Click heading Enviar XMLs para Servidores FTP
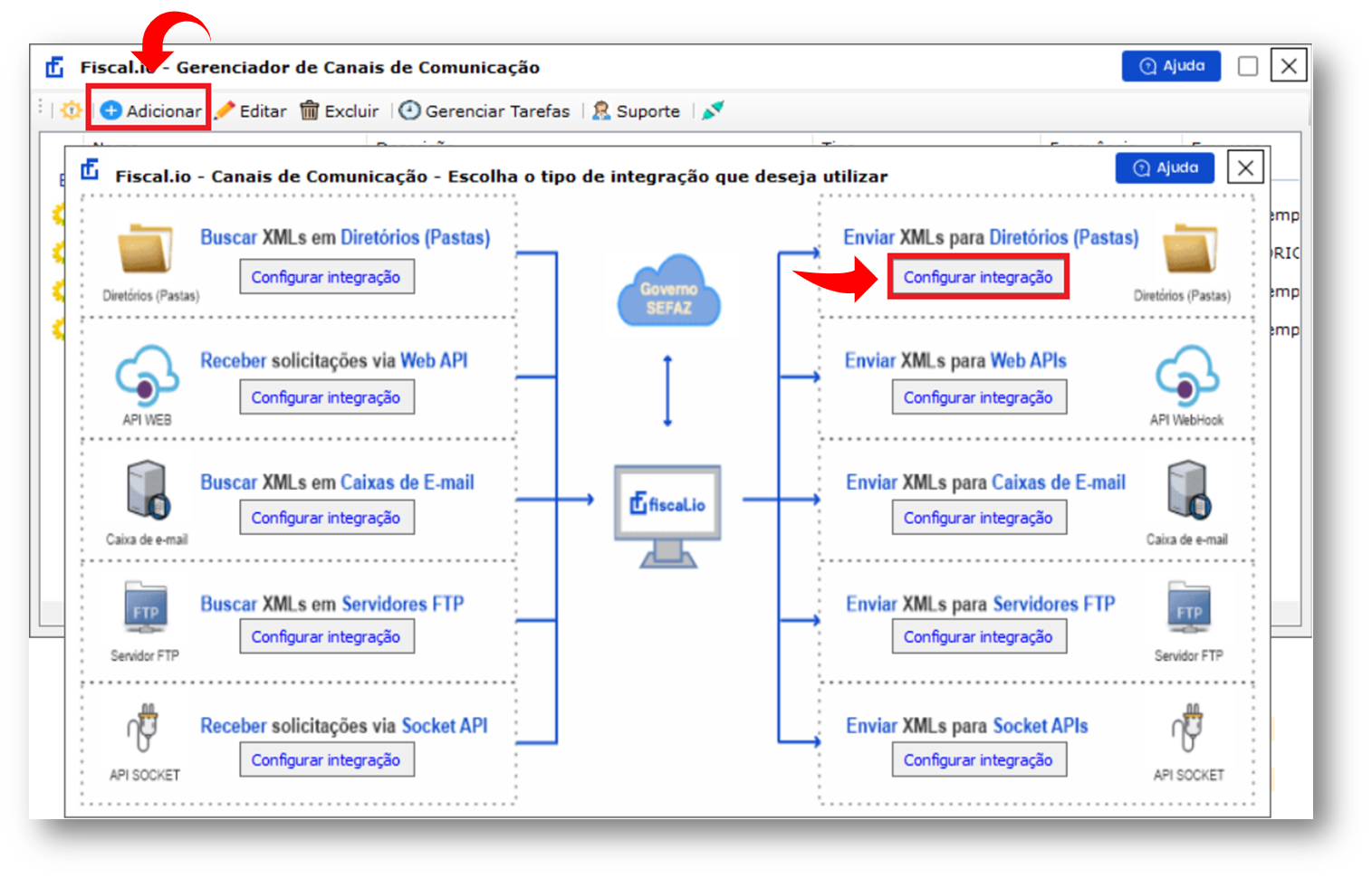 (x=980, y=604)
